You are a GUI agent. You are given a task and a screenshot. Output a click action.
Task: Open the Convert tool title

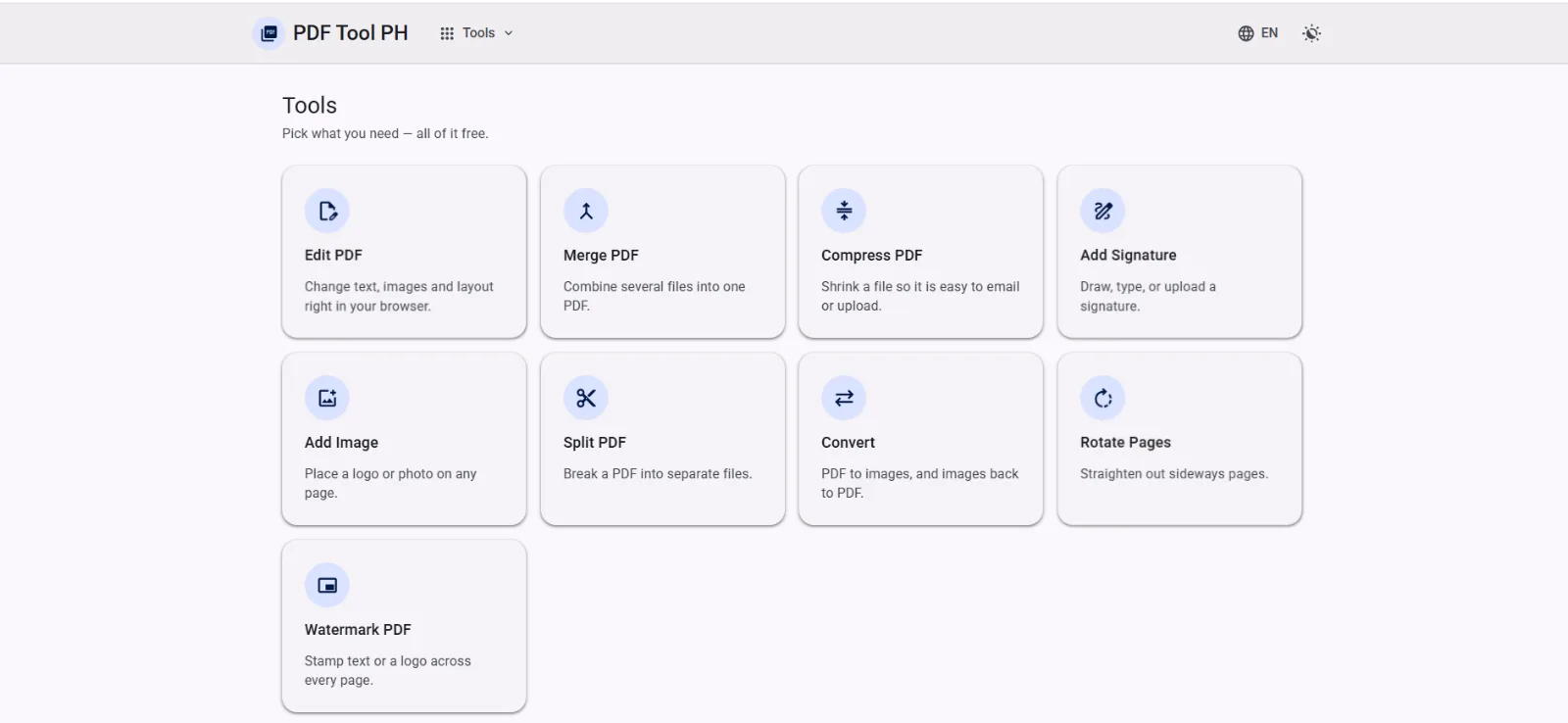click(848, 443)
